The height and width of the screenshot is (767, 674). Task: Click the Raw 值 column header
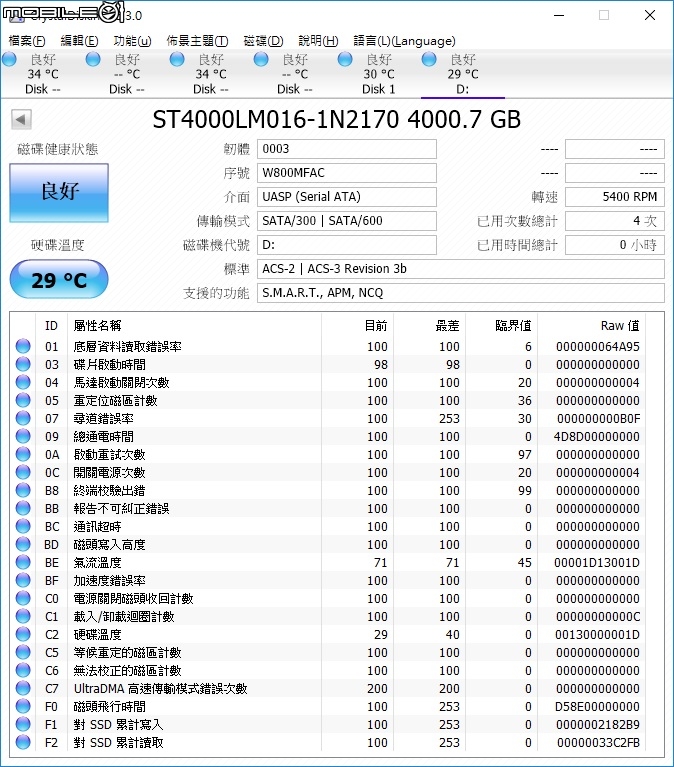pyautogui.click(x=620, y=325)
